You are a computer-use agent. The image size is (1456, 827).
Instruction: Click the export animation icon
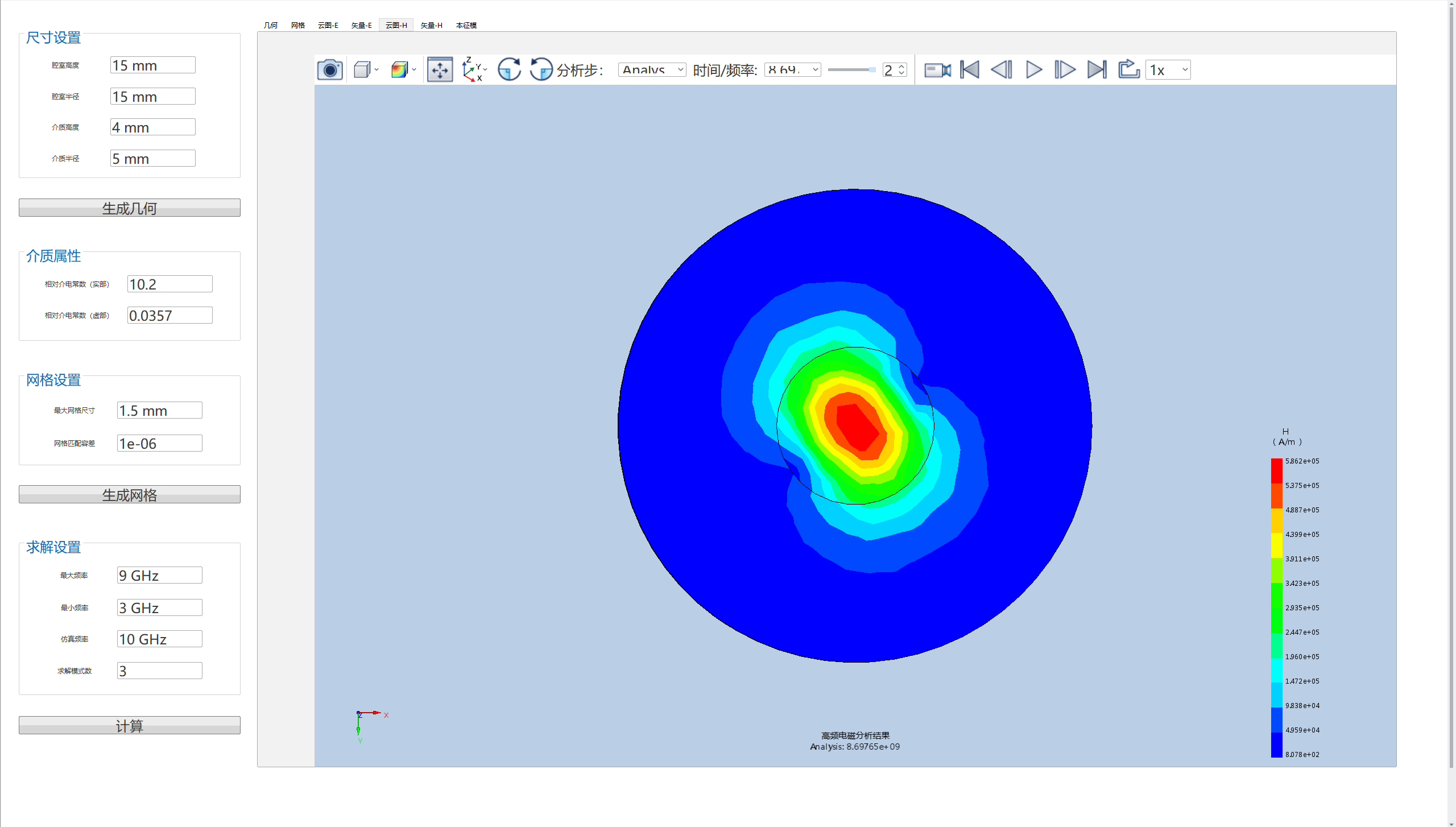click(1128, 69)
